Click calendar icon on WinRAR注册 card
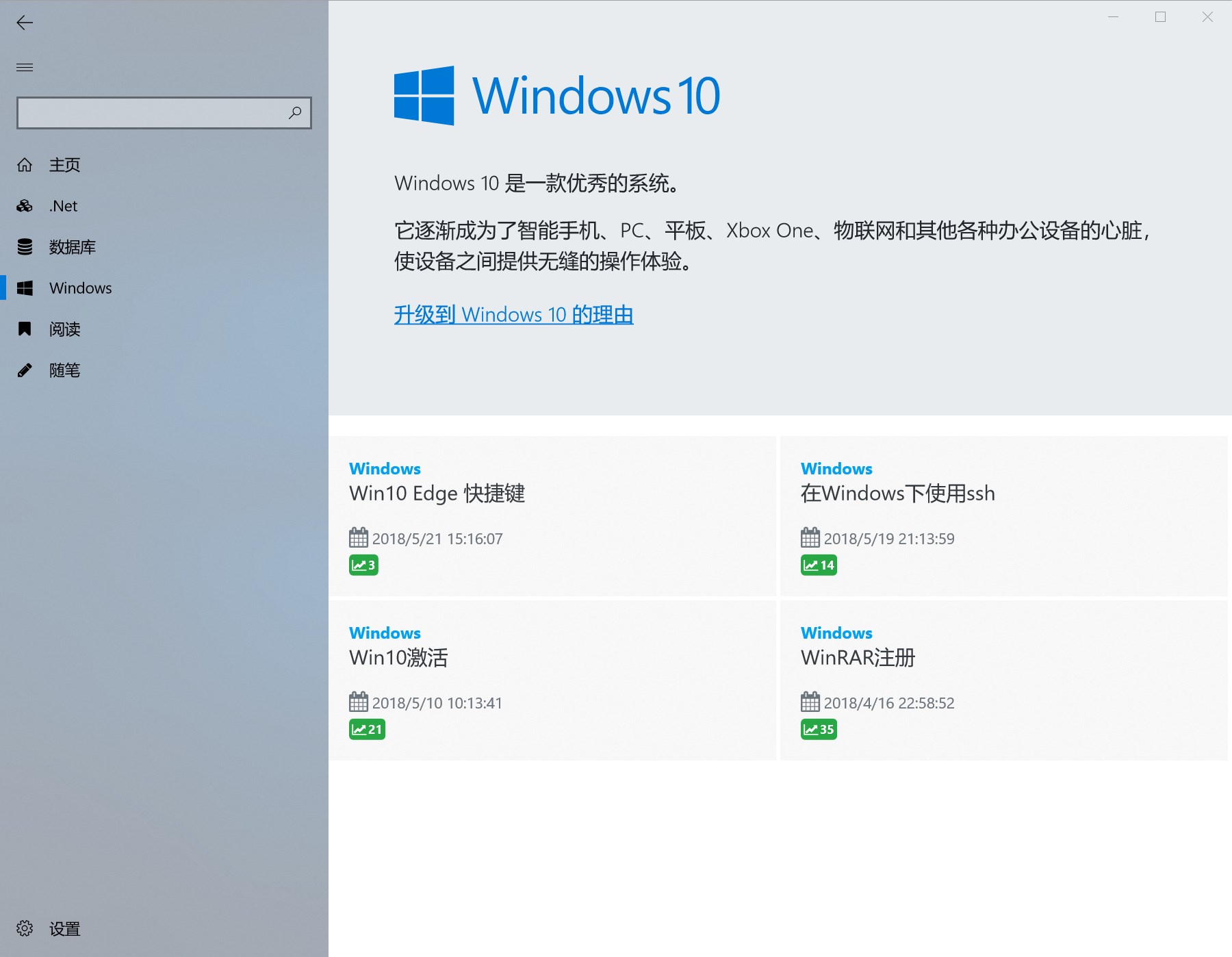 pyautogui.click(x=810, y=702)
